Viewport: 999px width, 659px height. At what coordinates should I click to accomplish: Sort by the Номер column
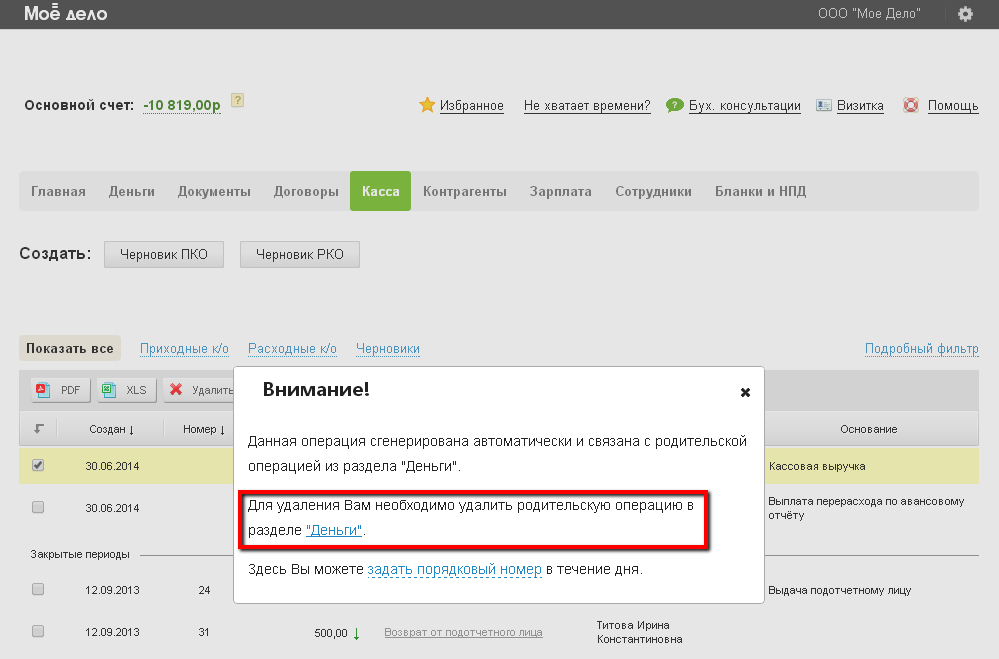point(204,430)
